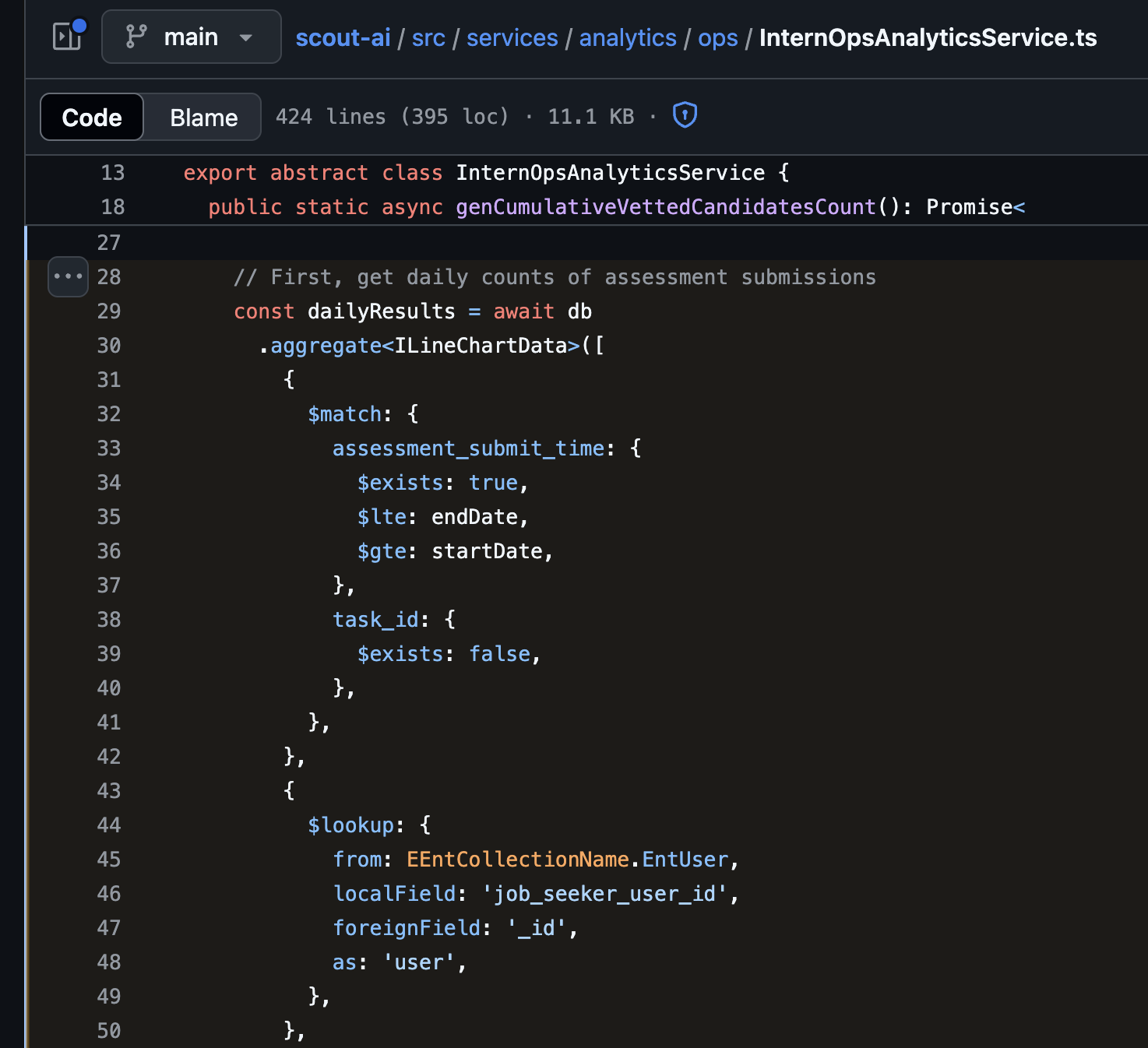Screen dimensions: 1148x1048
Task: Click the dailyResults variable on line 29
Action: (382, 311)
